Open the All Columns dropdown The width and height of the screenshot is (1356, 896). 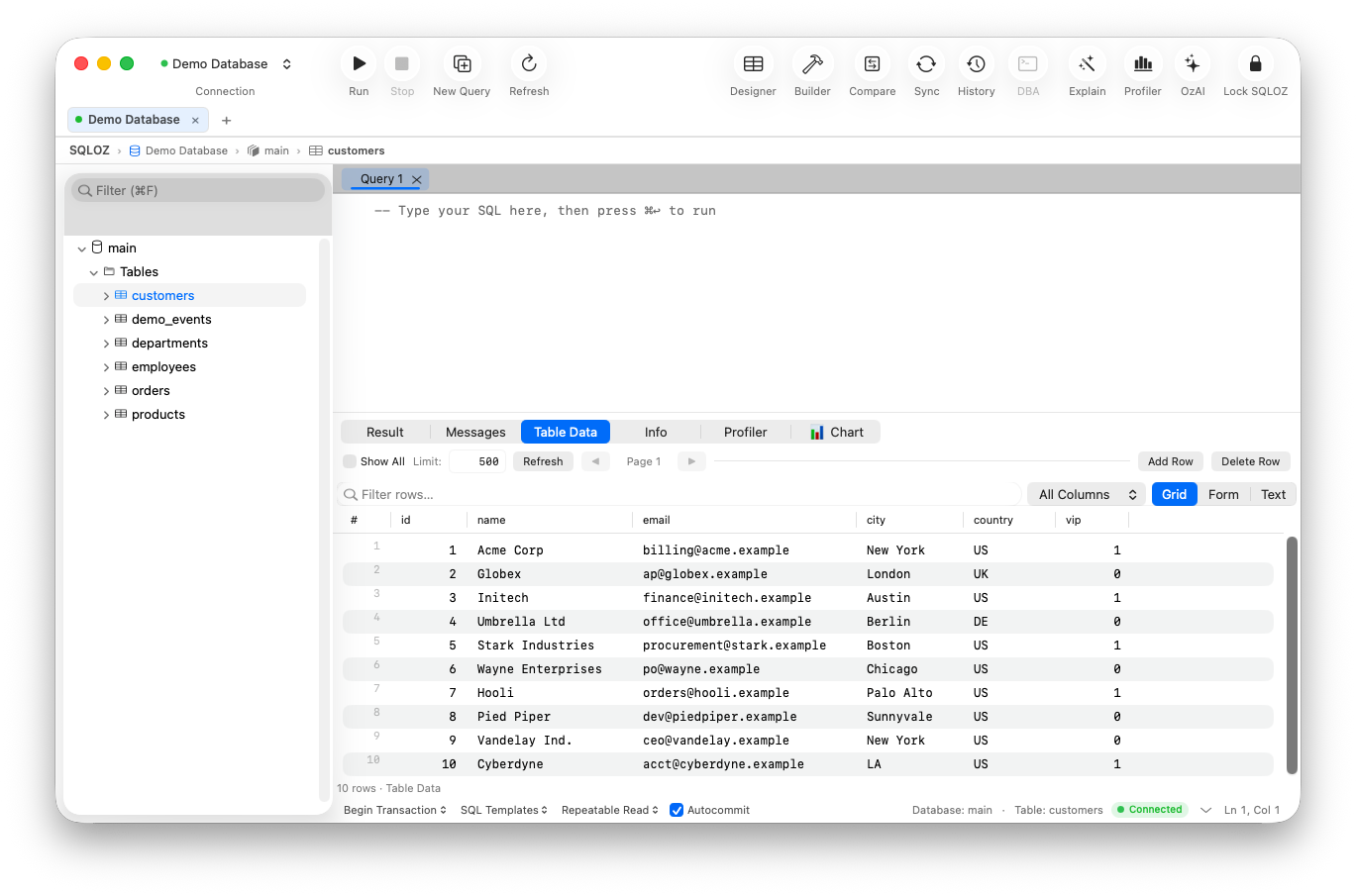(x=1087, y=494)
